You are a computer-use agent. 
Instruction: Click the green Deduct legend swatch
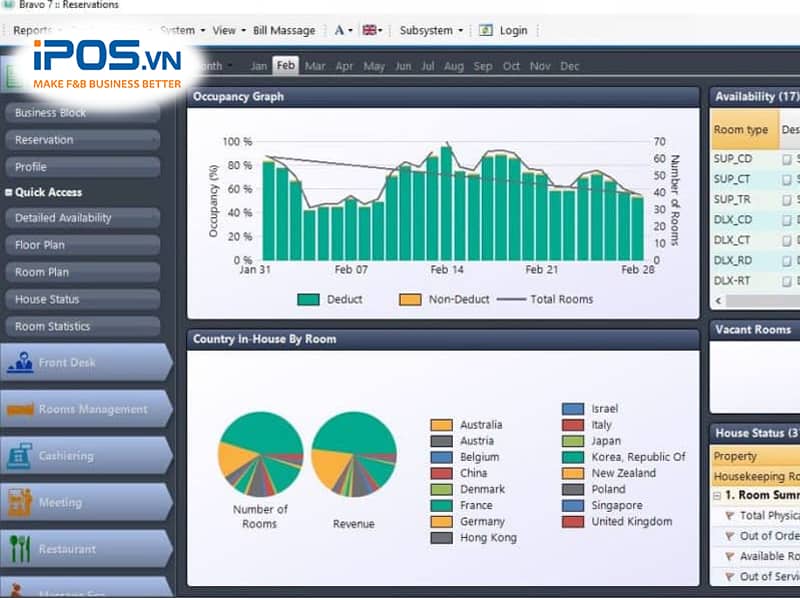coord(308,299)
